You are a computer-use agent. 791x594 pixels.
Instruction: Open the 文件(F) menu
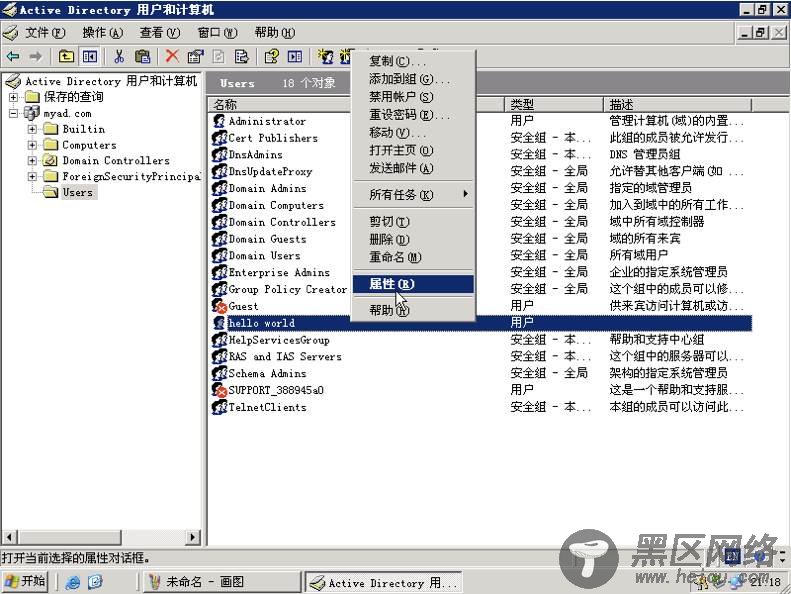45,33
